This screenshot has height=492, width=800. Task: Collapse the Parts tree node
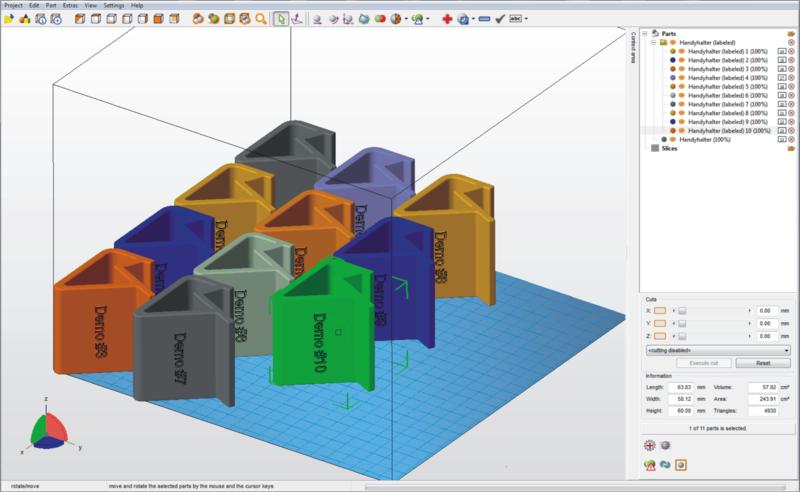pos(645,33)
